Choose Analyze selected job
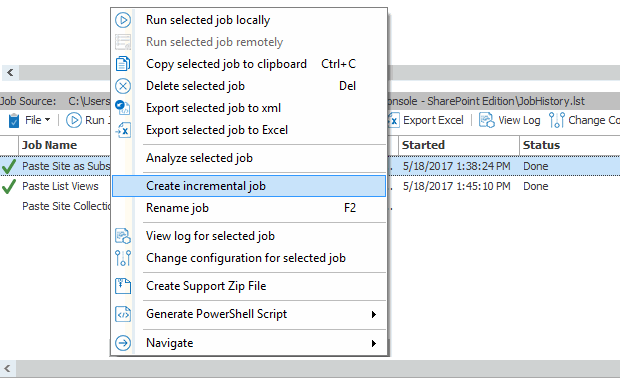This screenshot has width=620, height=378. (249, 158)
